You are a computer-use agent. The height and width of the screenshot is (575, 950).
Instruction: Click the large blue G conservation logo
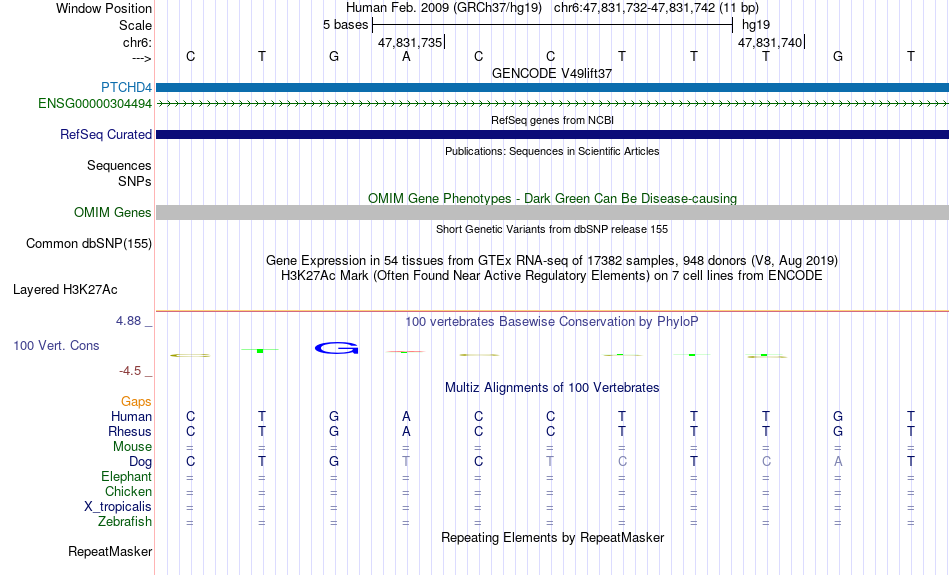[x=337, y=348]
